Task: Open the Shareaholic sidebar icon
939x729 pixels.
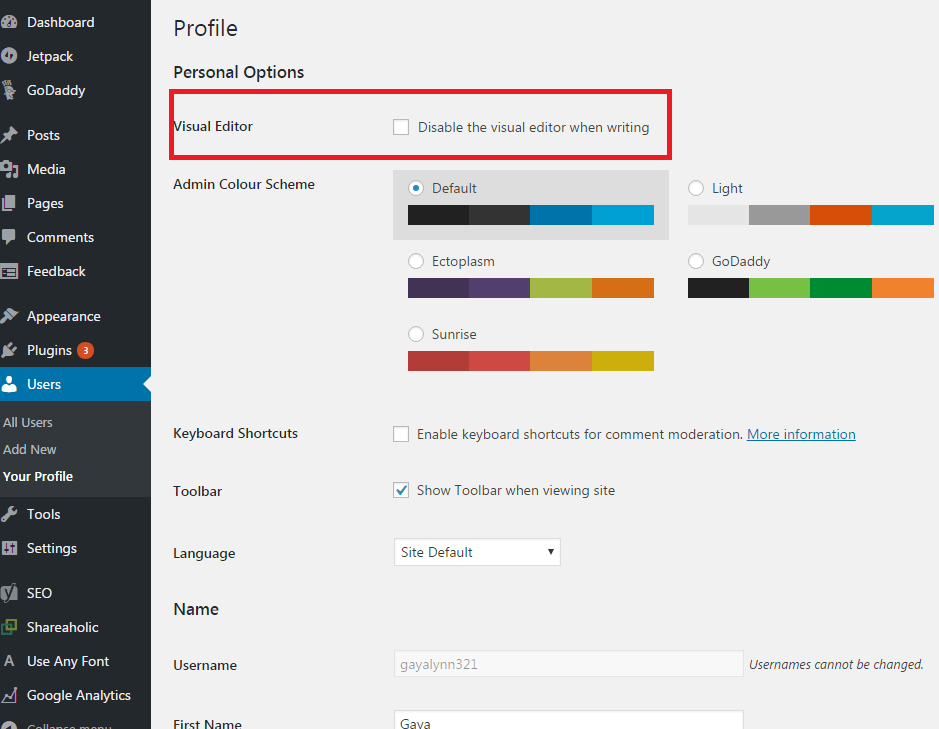Action: [9, 627]
